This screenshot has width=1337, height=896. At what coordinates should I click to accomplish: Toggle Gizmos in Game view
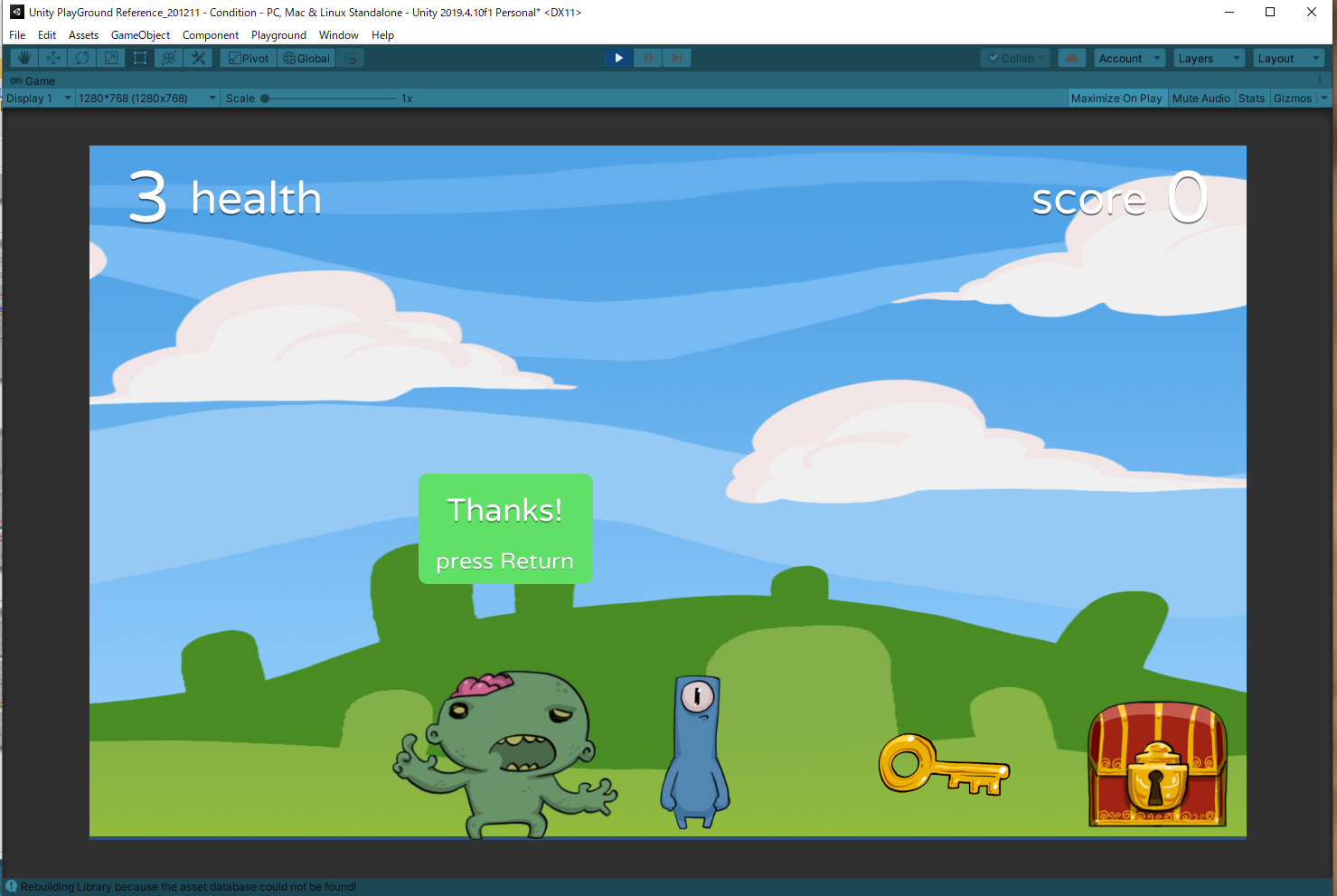[1293, 98]
